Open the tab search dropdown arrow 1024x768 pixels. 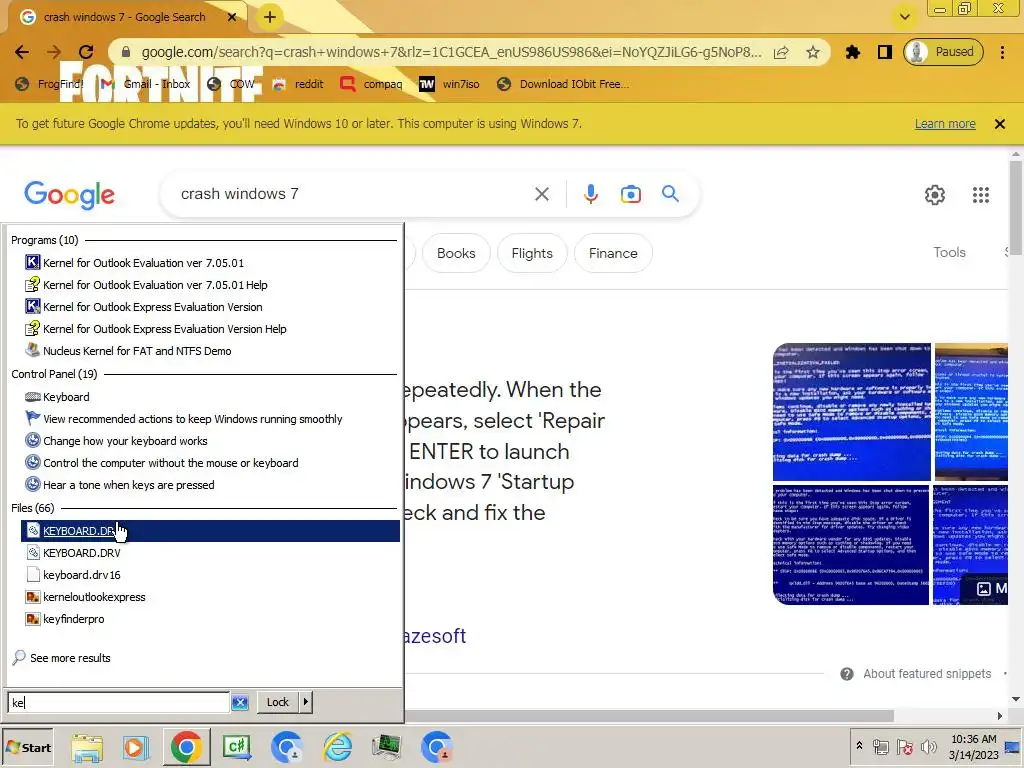point(904,17)
